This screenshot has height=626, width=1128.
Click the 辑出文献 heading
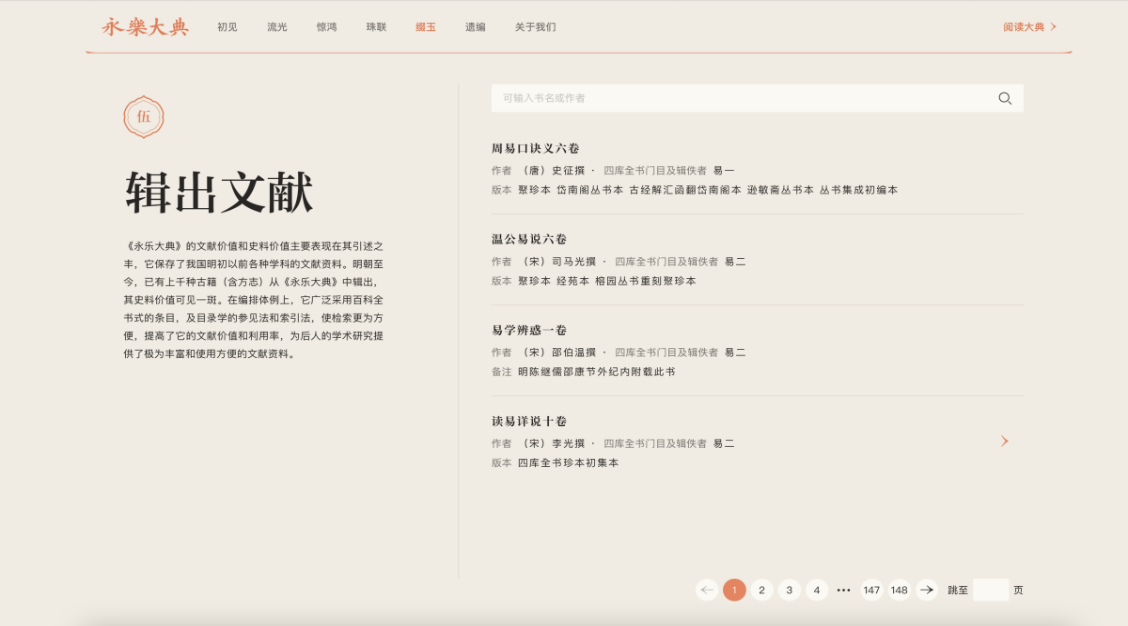(219, 193)
